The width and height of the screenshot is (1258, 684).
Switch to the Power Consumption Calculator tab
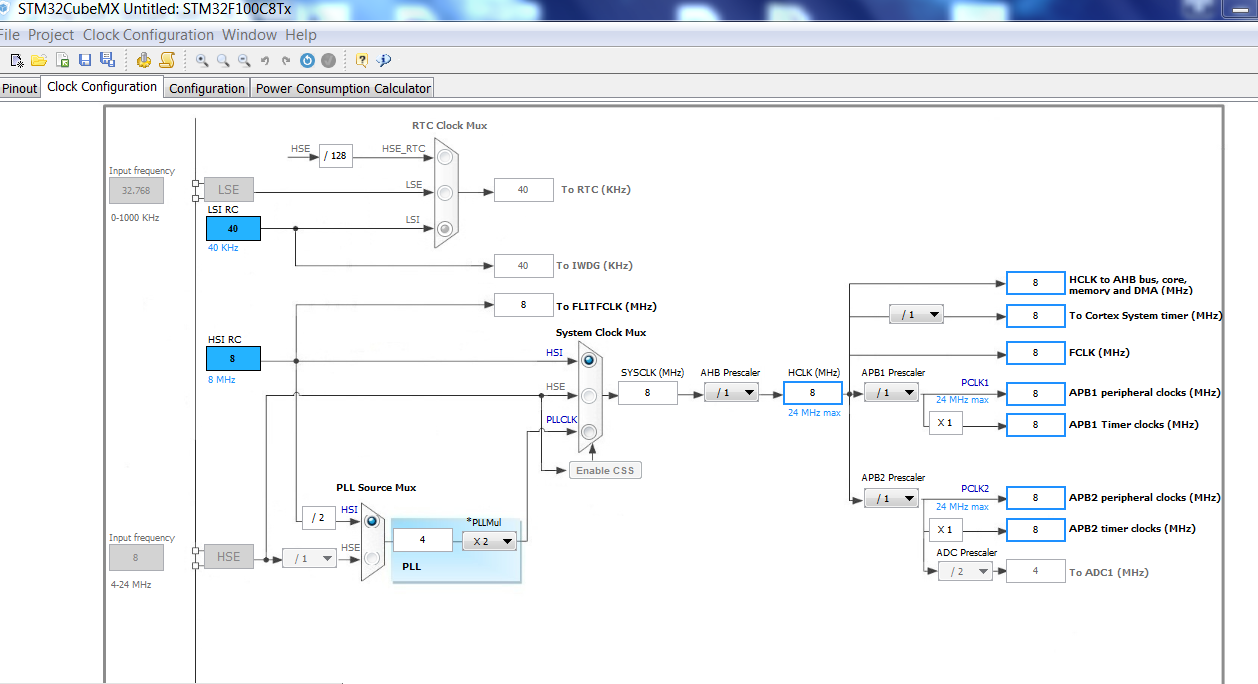[x=343, y=88]
